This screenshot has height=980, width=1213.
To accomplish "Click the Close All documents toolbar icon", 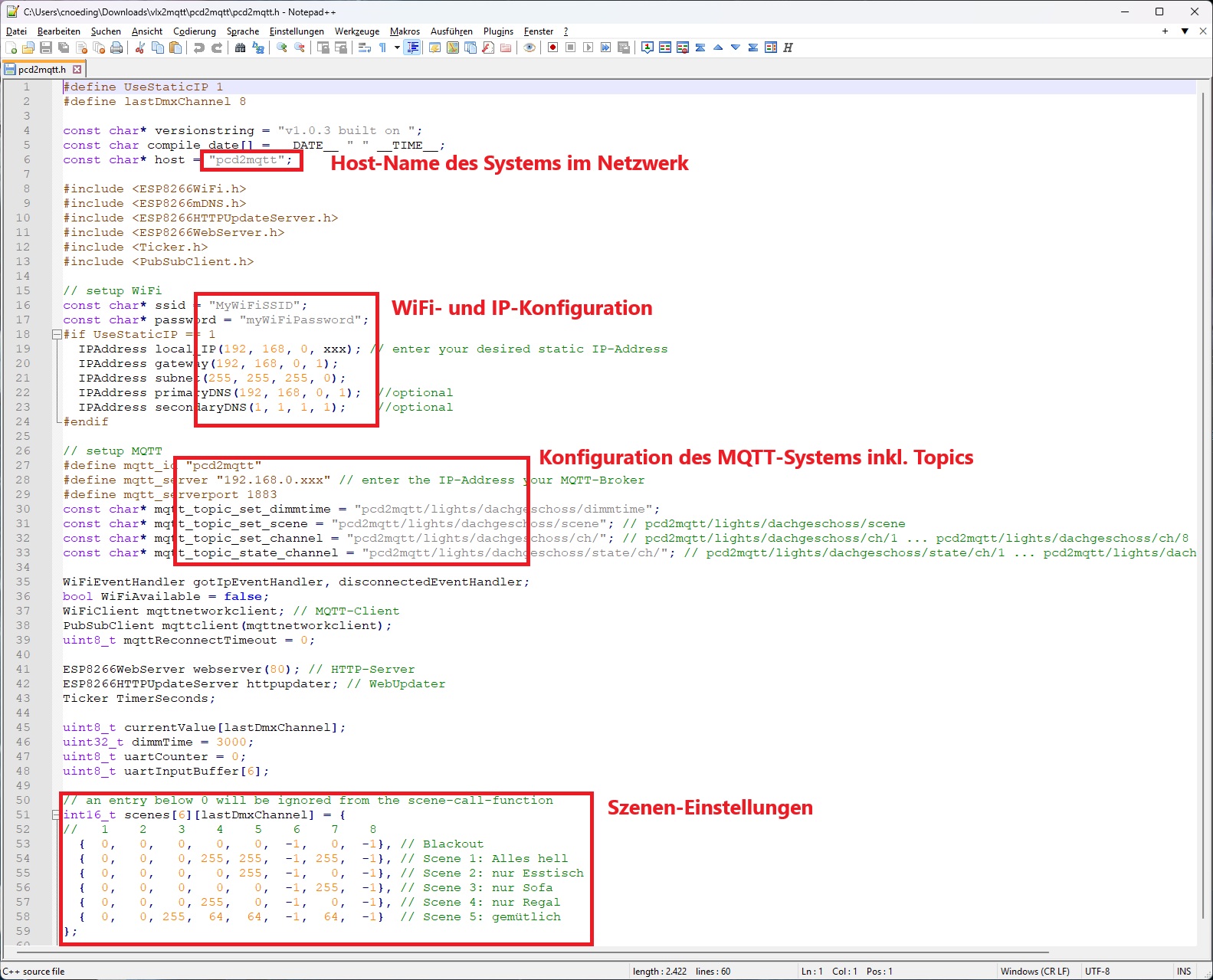I will pos(99,48).
